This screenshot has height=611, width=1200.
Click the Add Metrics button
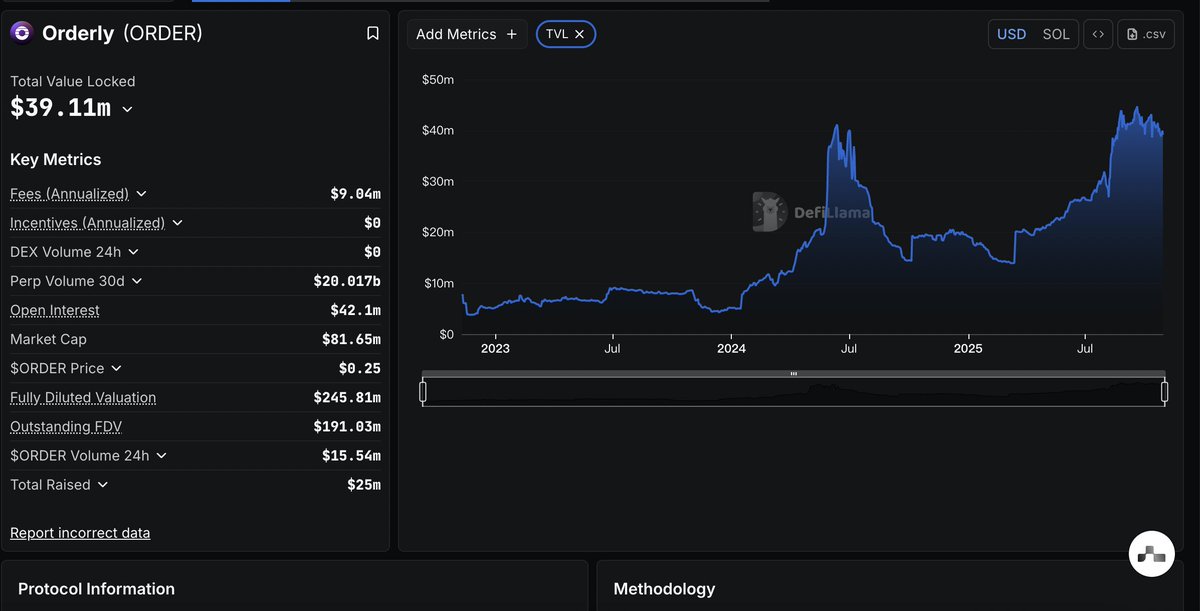466,34
